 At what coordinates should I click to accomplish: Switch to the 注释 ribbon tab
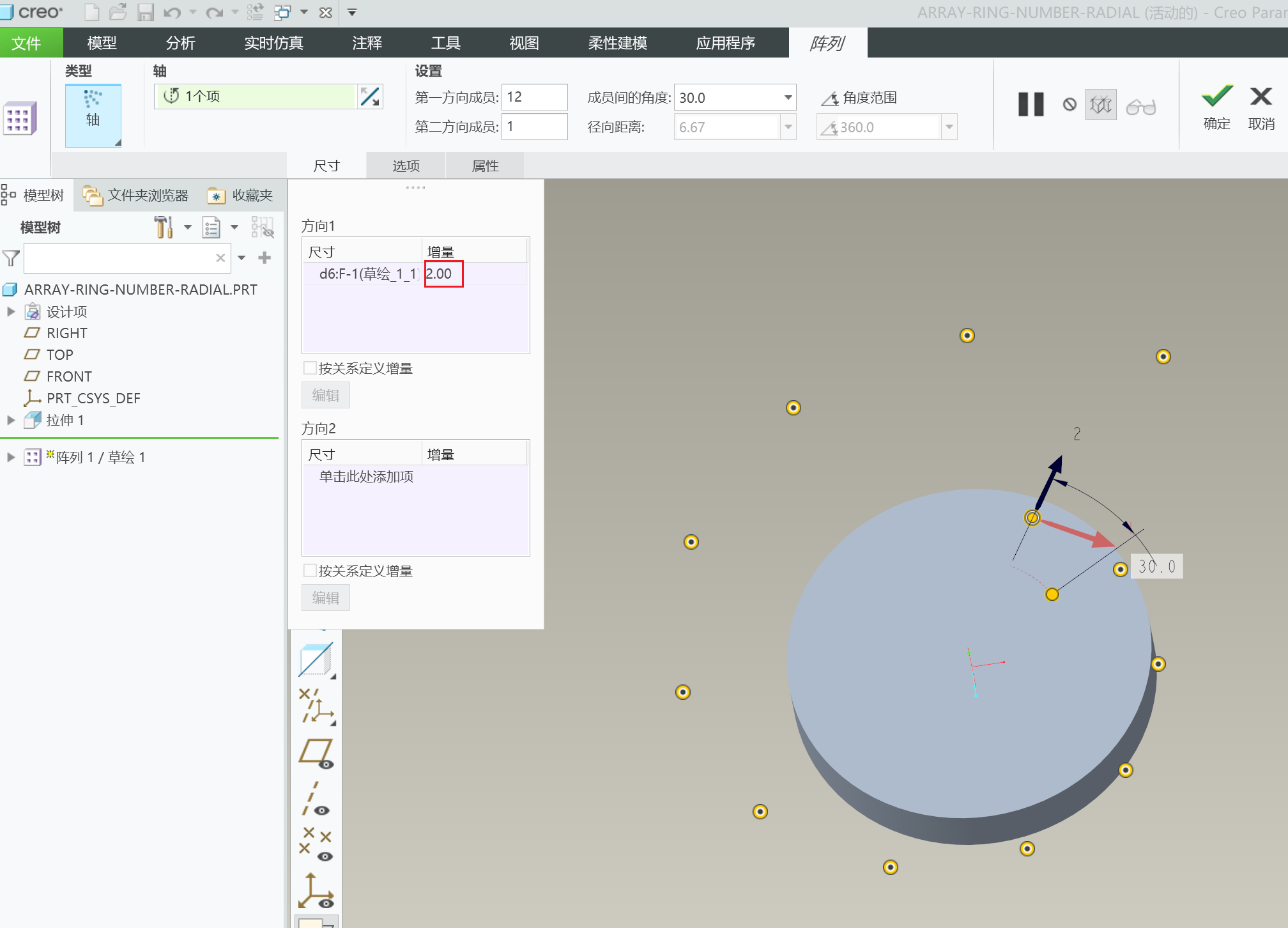[x=367, y=43]
